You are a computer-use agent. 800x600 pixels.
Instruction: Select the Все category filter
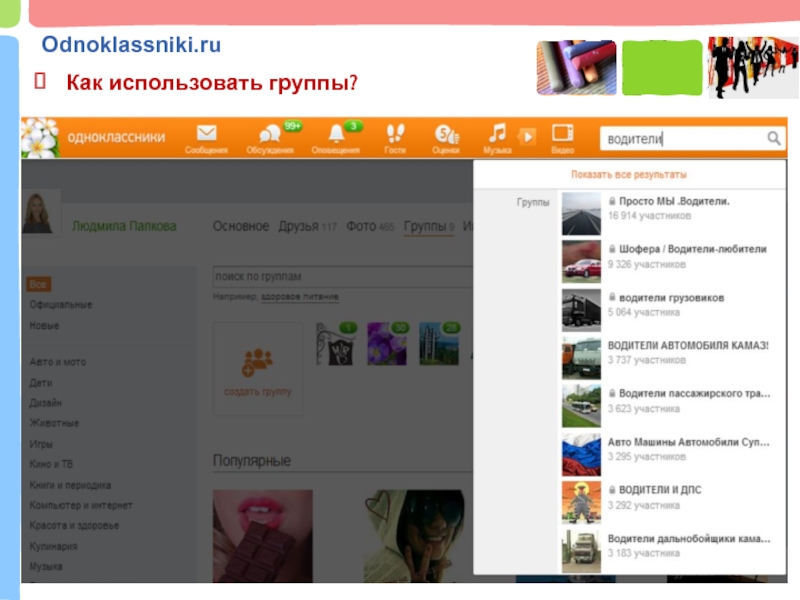tap(38, 284)
